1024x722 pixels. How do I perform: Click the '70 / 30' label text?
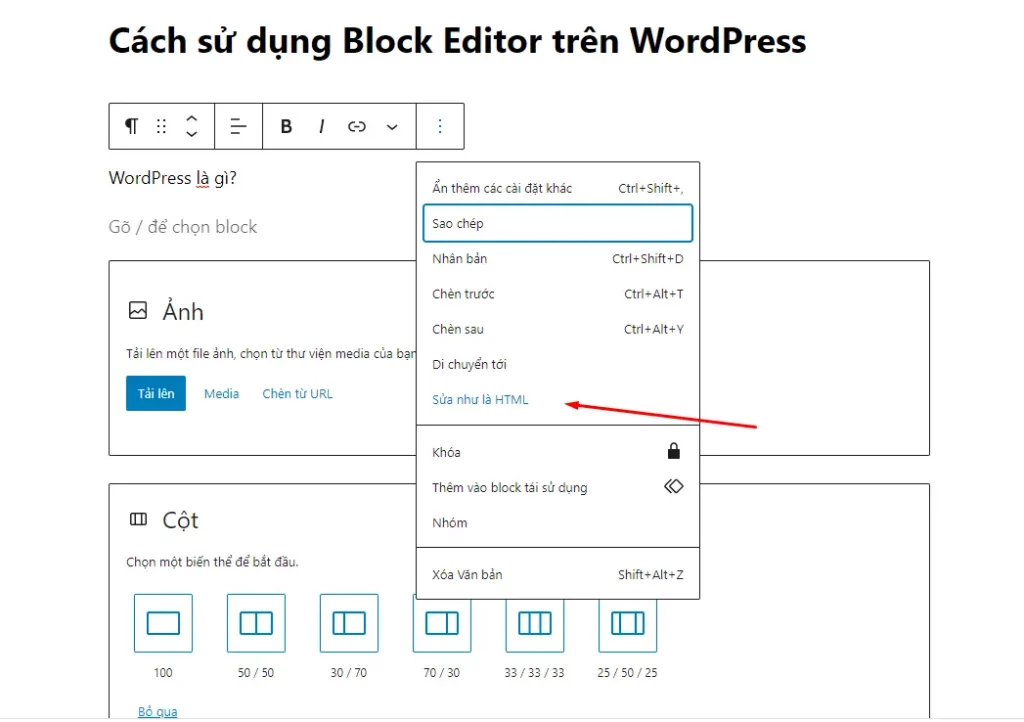pyautogui.click(x=441, y=672)
